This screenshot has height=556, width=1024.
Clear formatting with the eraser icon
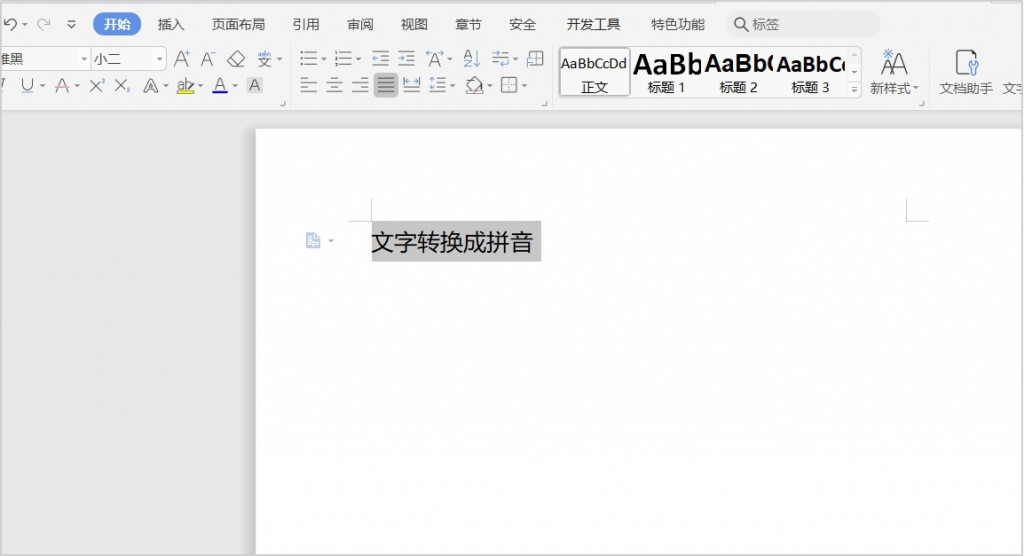pos(236,59)
